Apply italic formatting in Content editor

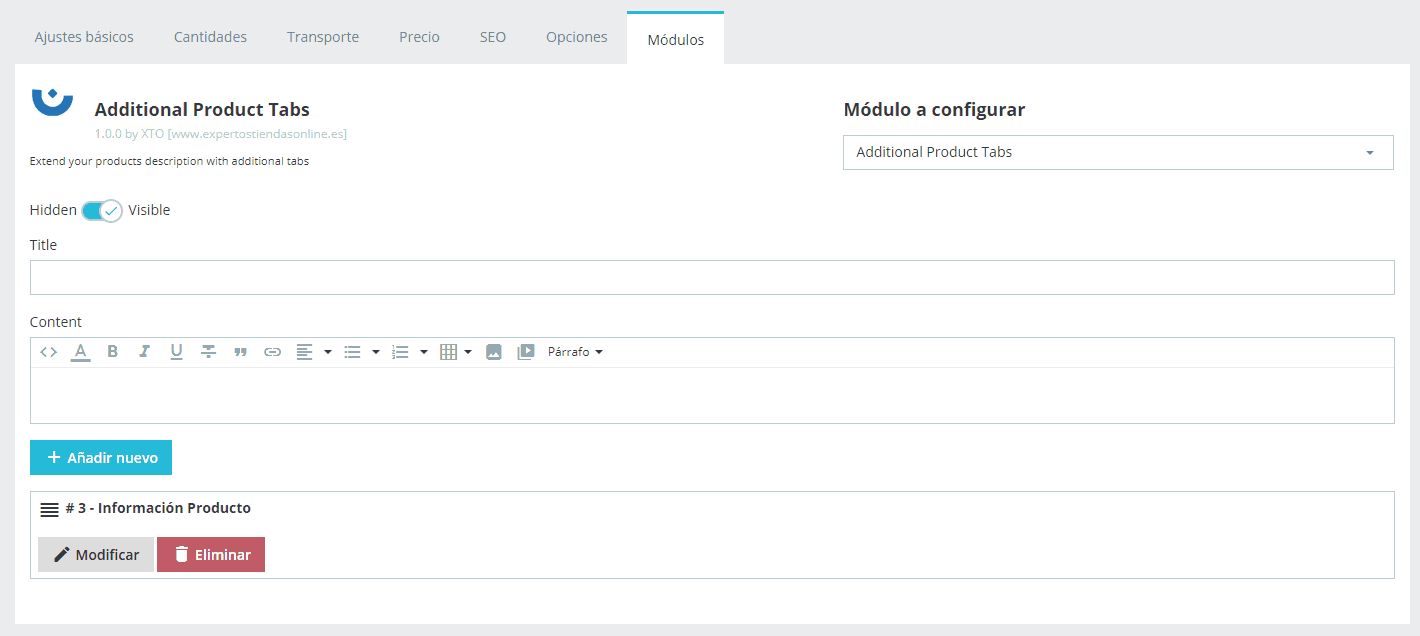pyautogui.click(x=144, y=352)
